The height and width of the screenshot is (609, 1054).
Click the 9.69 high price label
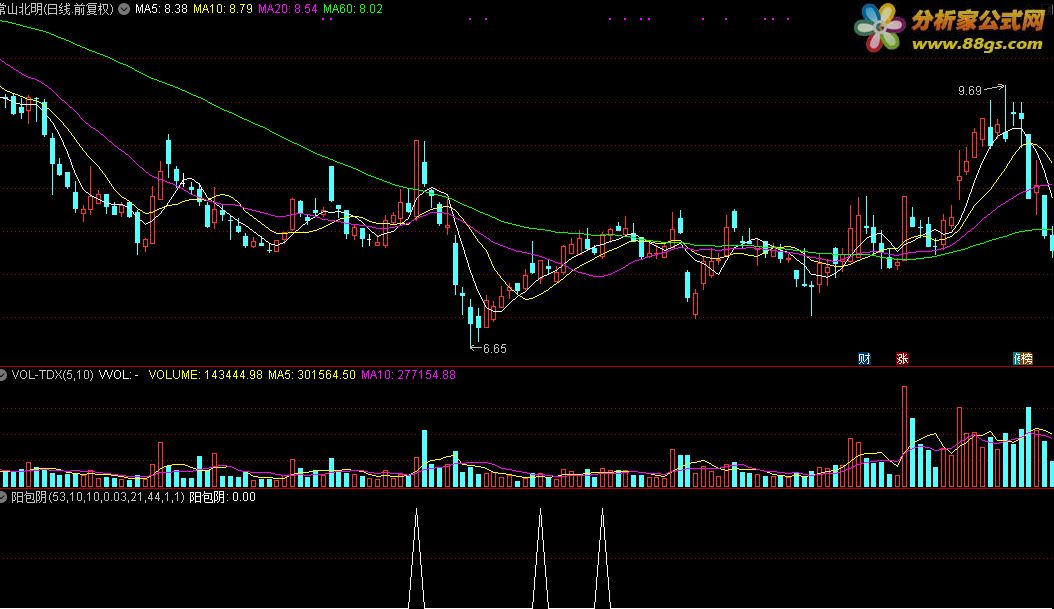click(x=970, y=91)
